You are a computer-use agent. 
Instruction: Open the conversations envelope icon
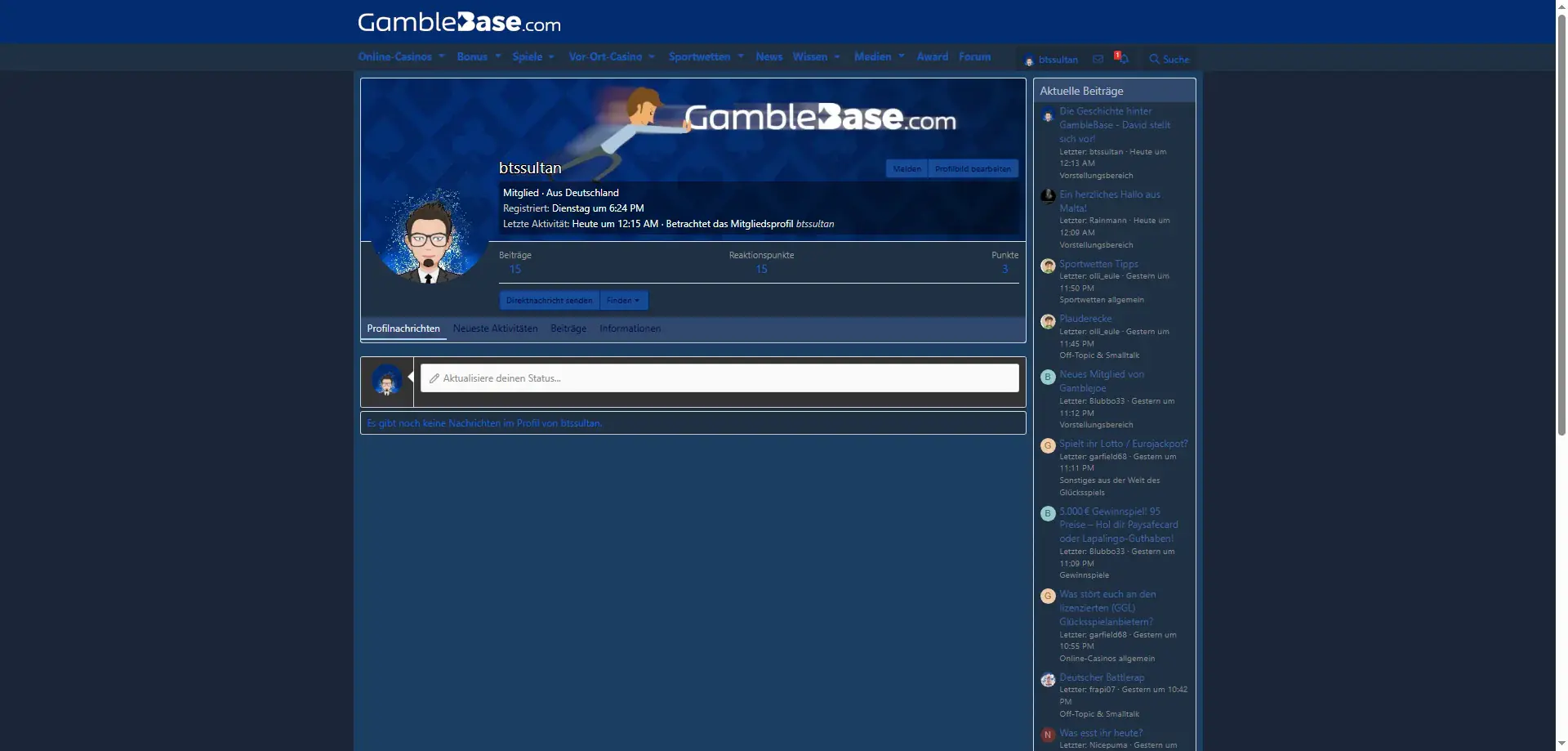(x=1098, y=59)
